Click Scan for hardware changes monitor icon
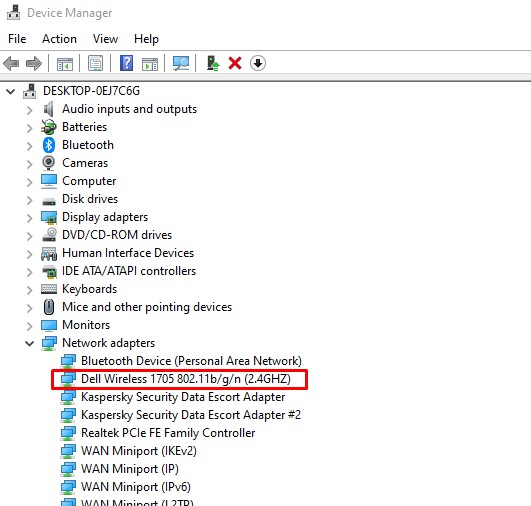Viewport: 531px width, 506px height. tap(181, 63)
